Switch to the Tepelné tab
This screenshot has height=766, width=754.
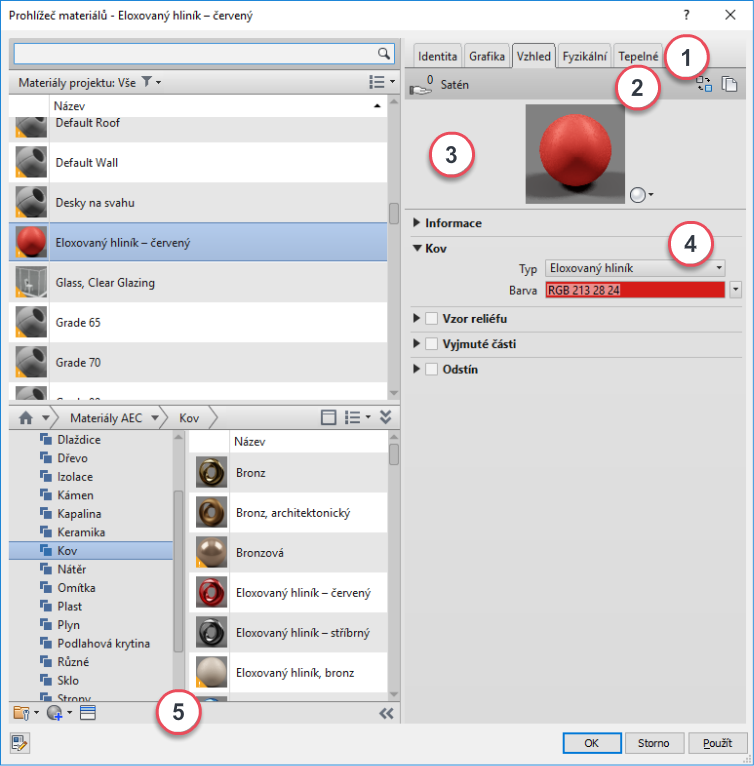[x=638, y=56]
